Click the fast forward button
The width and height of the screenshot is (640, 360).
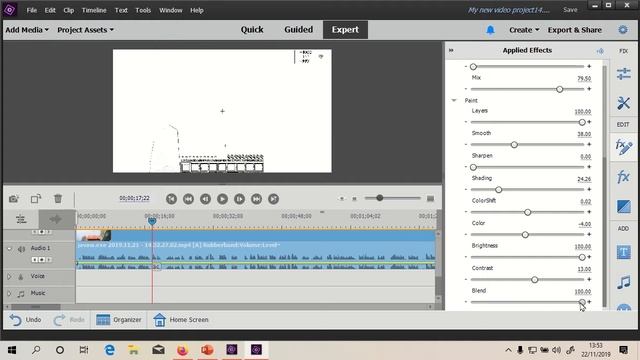[x=256, y=199]
